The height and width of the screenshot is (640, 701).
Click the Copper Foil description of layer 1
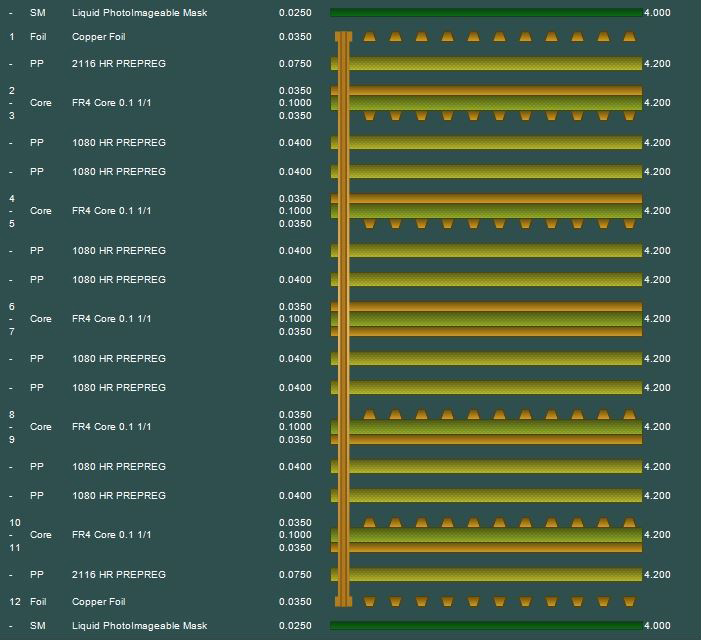pyautogui.click(x=98, y=37)
